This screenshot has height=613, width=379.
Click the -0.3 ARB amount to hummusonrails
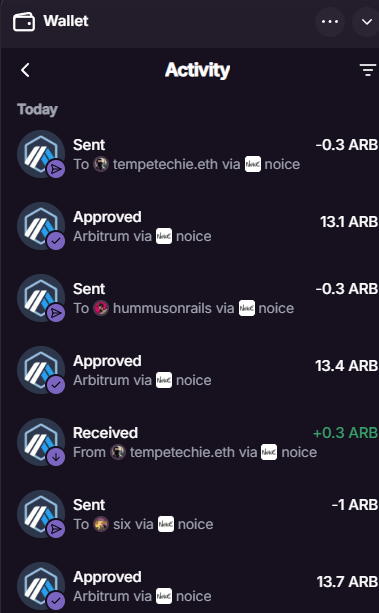click(x=347, y=289)
